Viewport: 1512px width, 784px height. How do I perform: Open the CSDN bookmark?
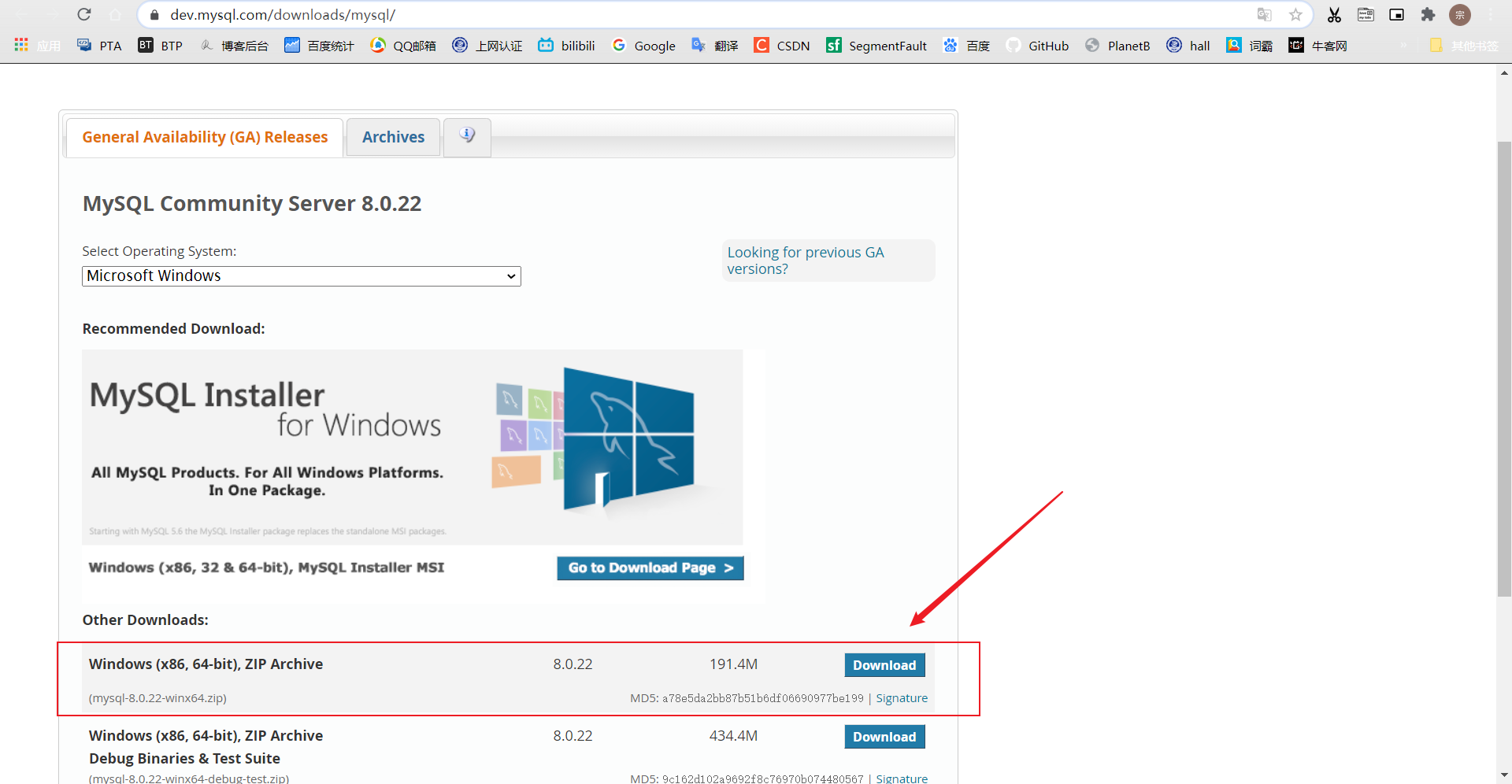click(782, 46)
